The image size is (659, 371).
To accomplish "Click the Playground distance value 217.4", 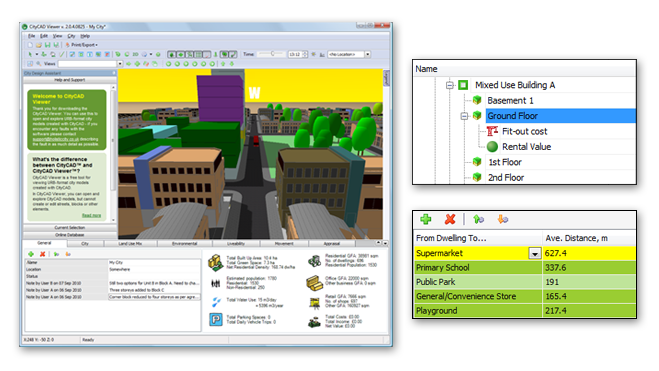I will (556, 311).
